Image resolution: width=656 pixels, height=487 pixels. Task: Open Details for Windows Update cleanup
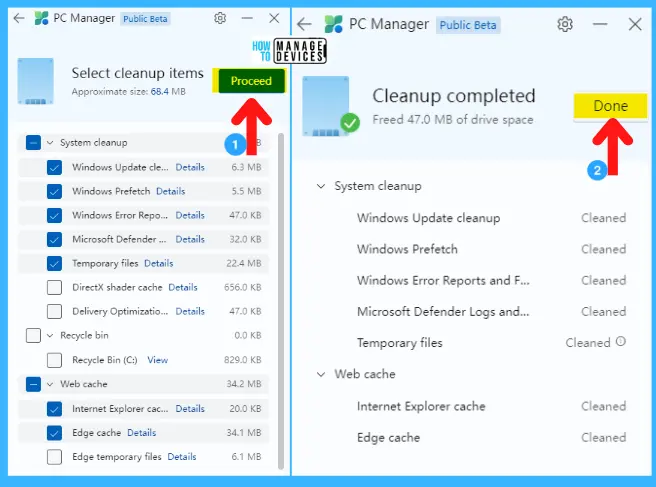pos(190,167)
